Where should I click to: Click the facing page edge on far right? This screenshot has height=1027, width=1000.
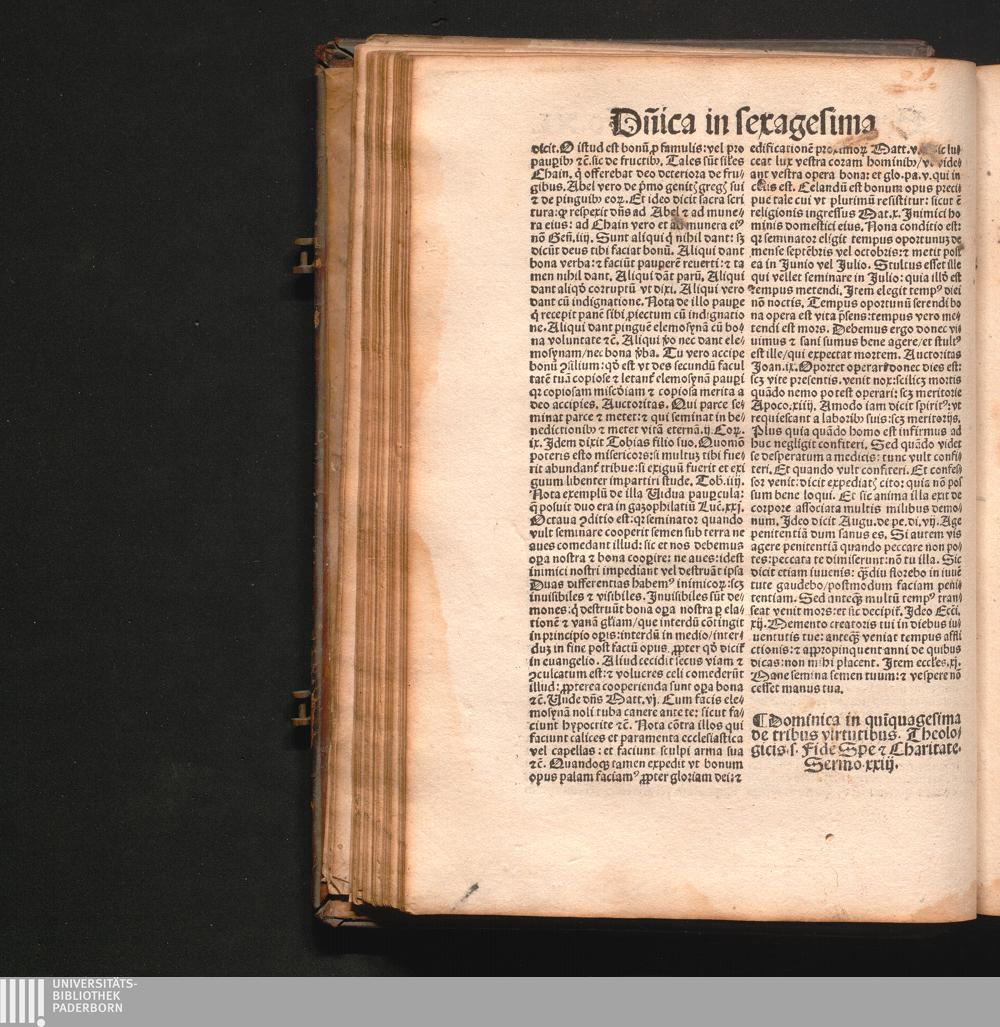pyautogui.click(x=987, y=480)
